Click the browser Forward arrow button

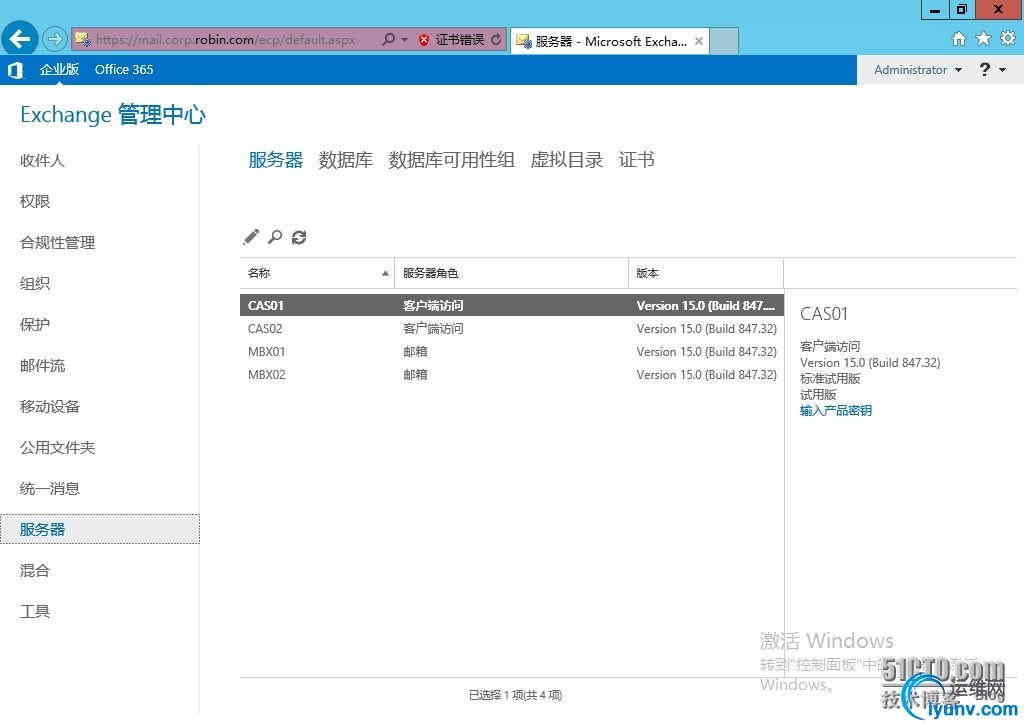click(55, 39)
